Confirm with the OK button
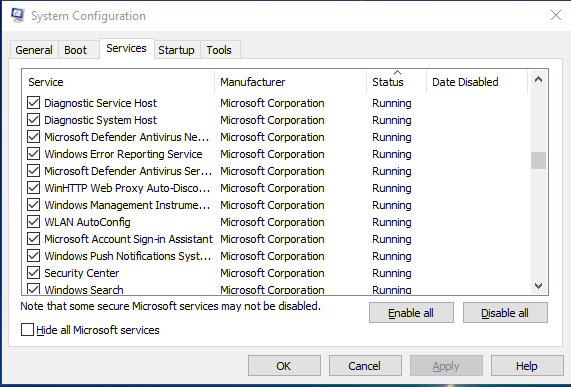The image size is (571, 387). coord(284,366)
